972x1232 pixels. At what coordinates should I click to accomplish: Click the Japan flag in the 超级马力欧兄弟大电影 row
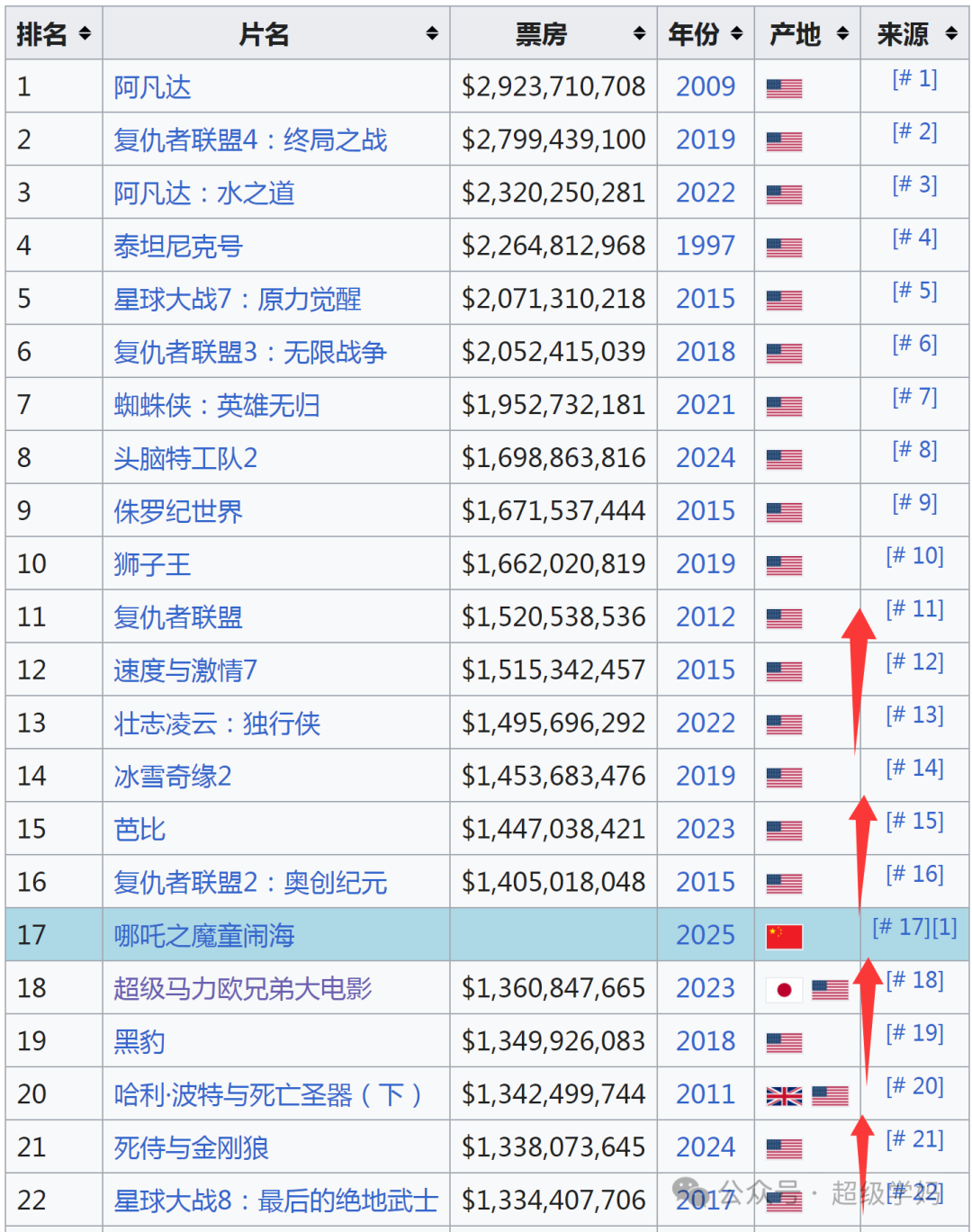(x=784, y=990)
